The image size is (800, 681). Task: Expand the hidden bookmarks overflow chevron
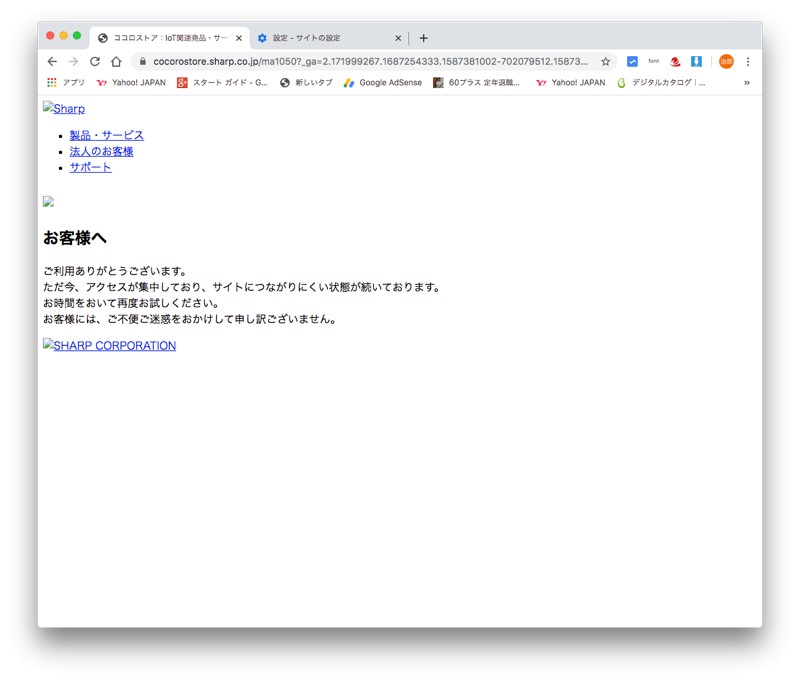coord(746,83)
